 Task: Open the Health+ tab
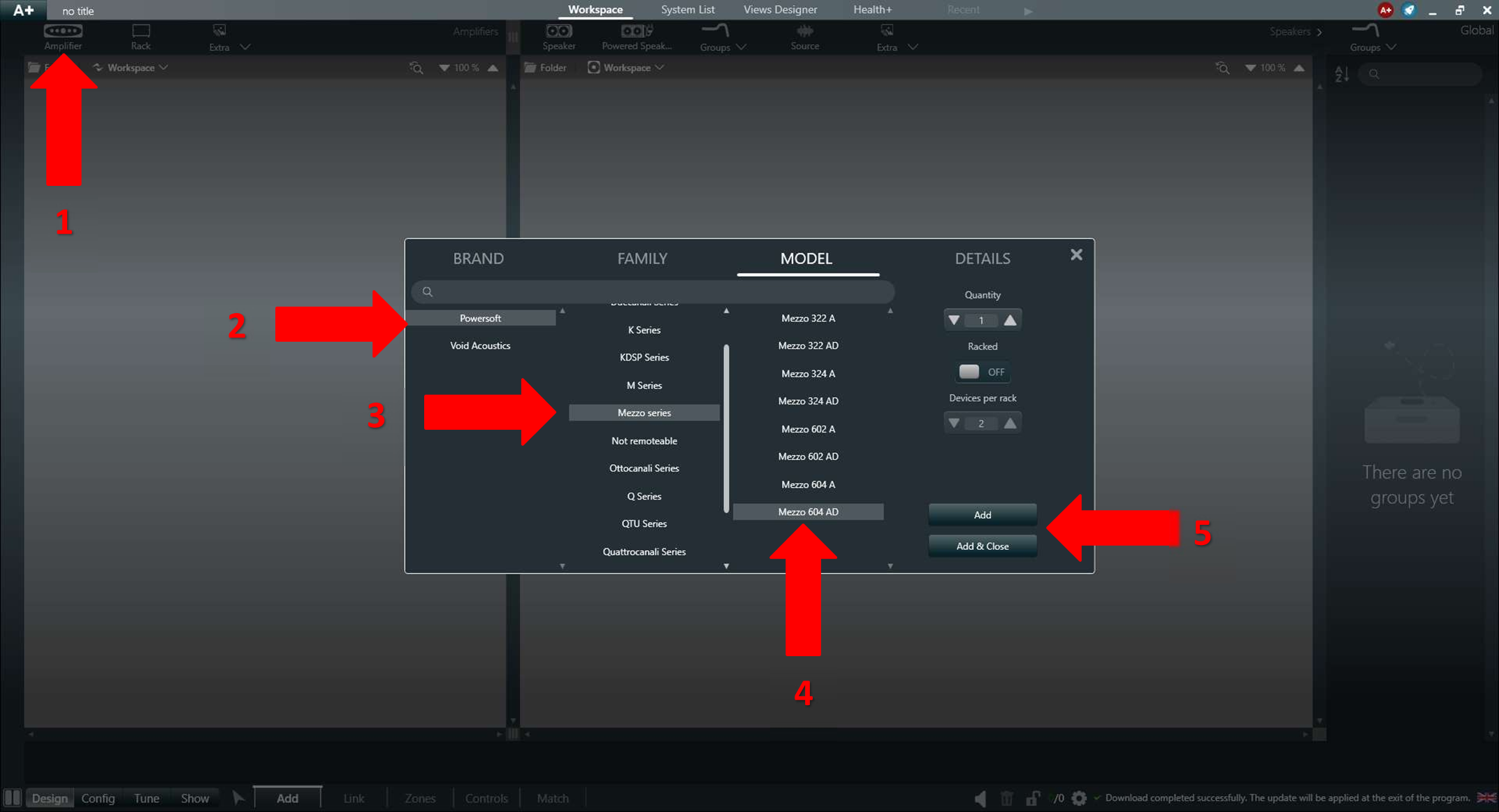click(872, 10)
